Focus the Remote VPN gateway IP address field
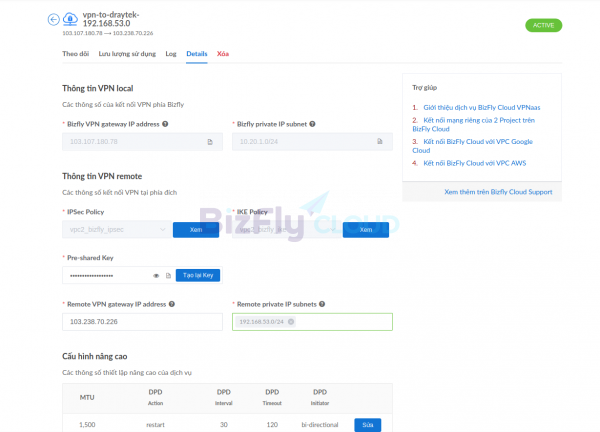Image resolution: width=600 pixels, height=432 pixels. (x=142, y=322)
